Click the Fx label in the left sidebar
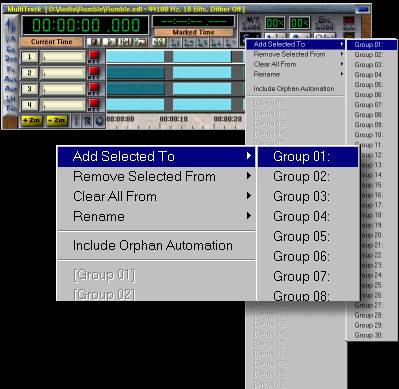The width and height of the screenshot is (399, 389). [x=11, y=69]
